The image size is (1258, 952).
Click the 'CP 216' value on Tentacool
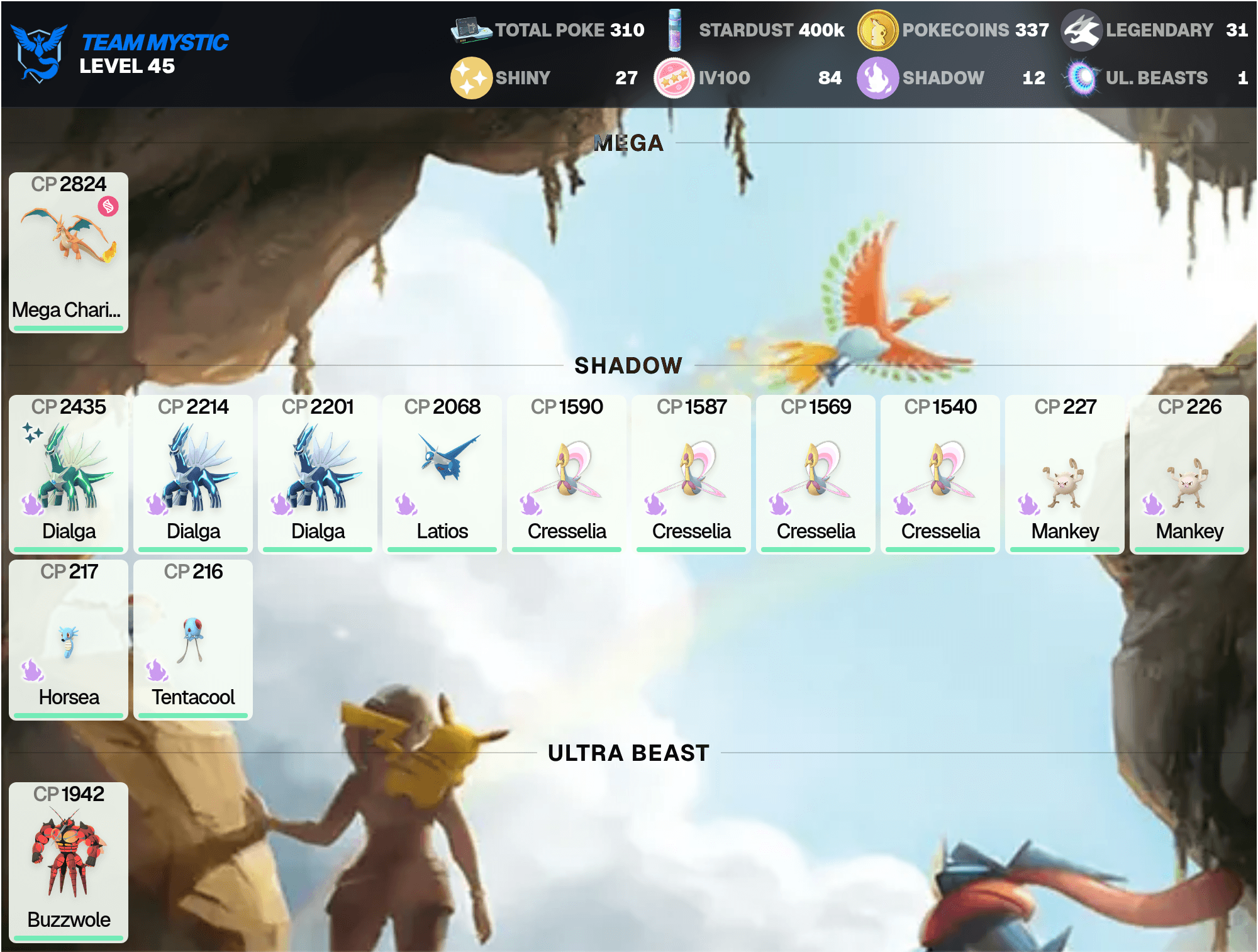click(193, 572)
